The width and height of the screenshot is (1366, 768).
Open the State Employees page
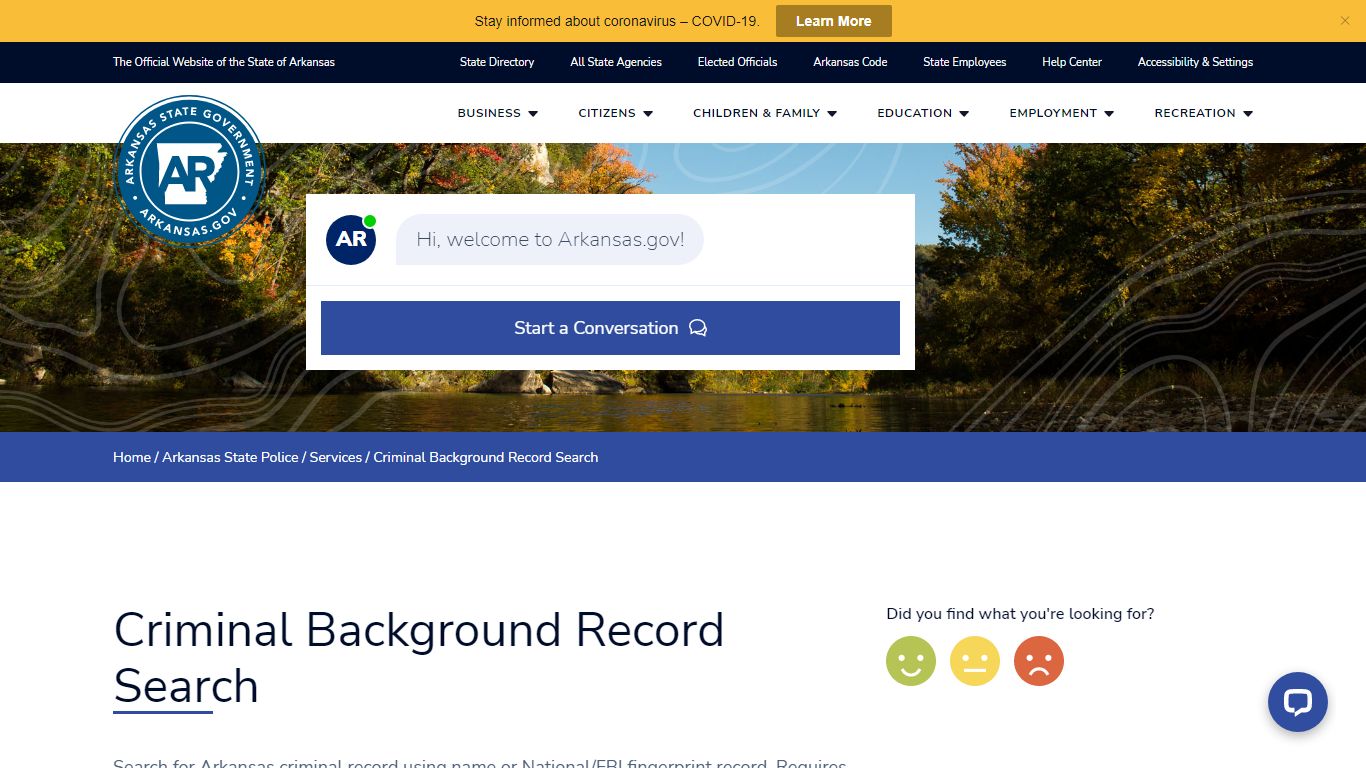(x=964, y=62)
